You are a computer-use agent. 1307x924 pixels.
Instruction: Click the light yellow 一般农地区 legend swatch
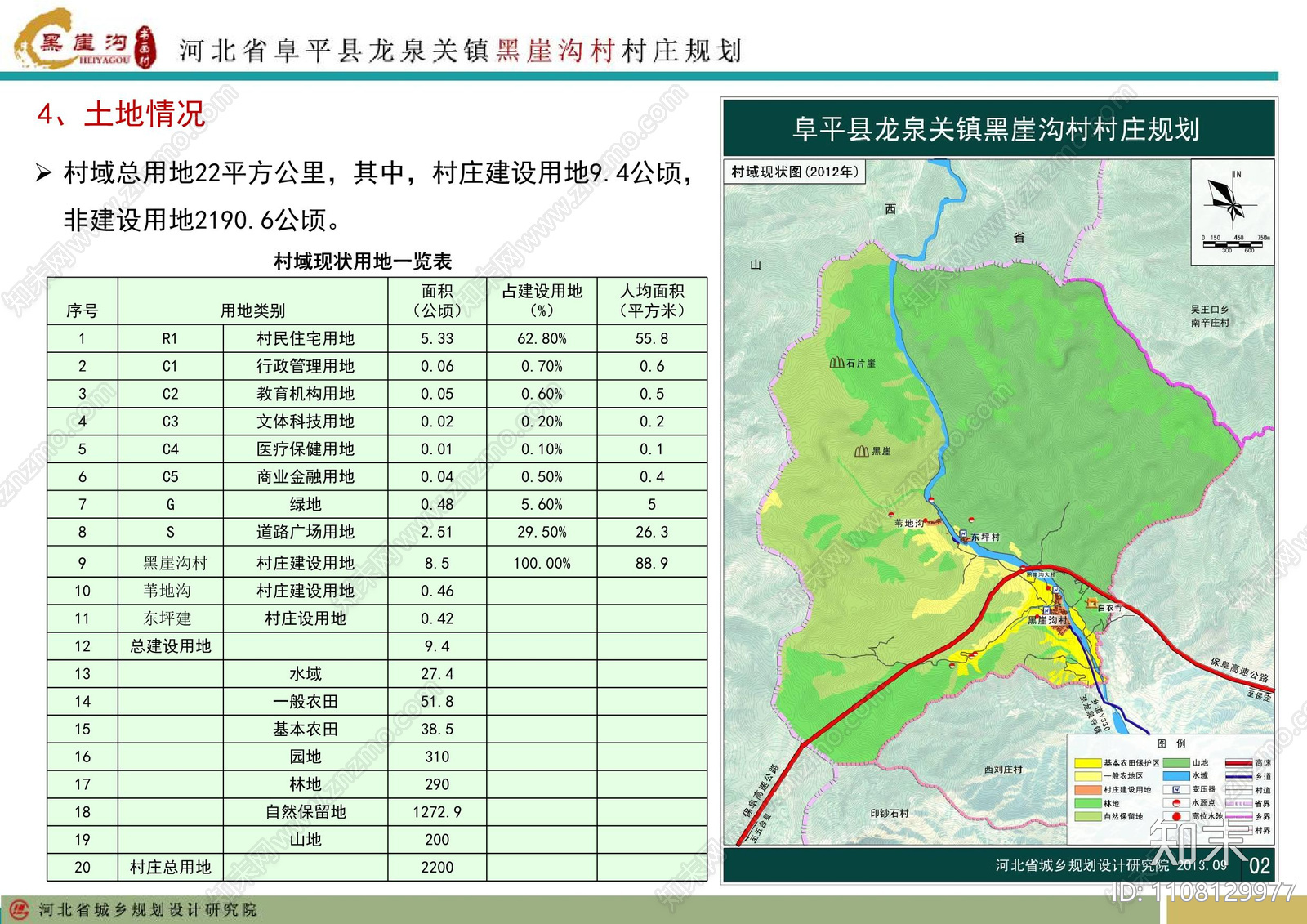[x=1088, y=776]
